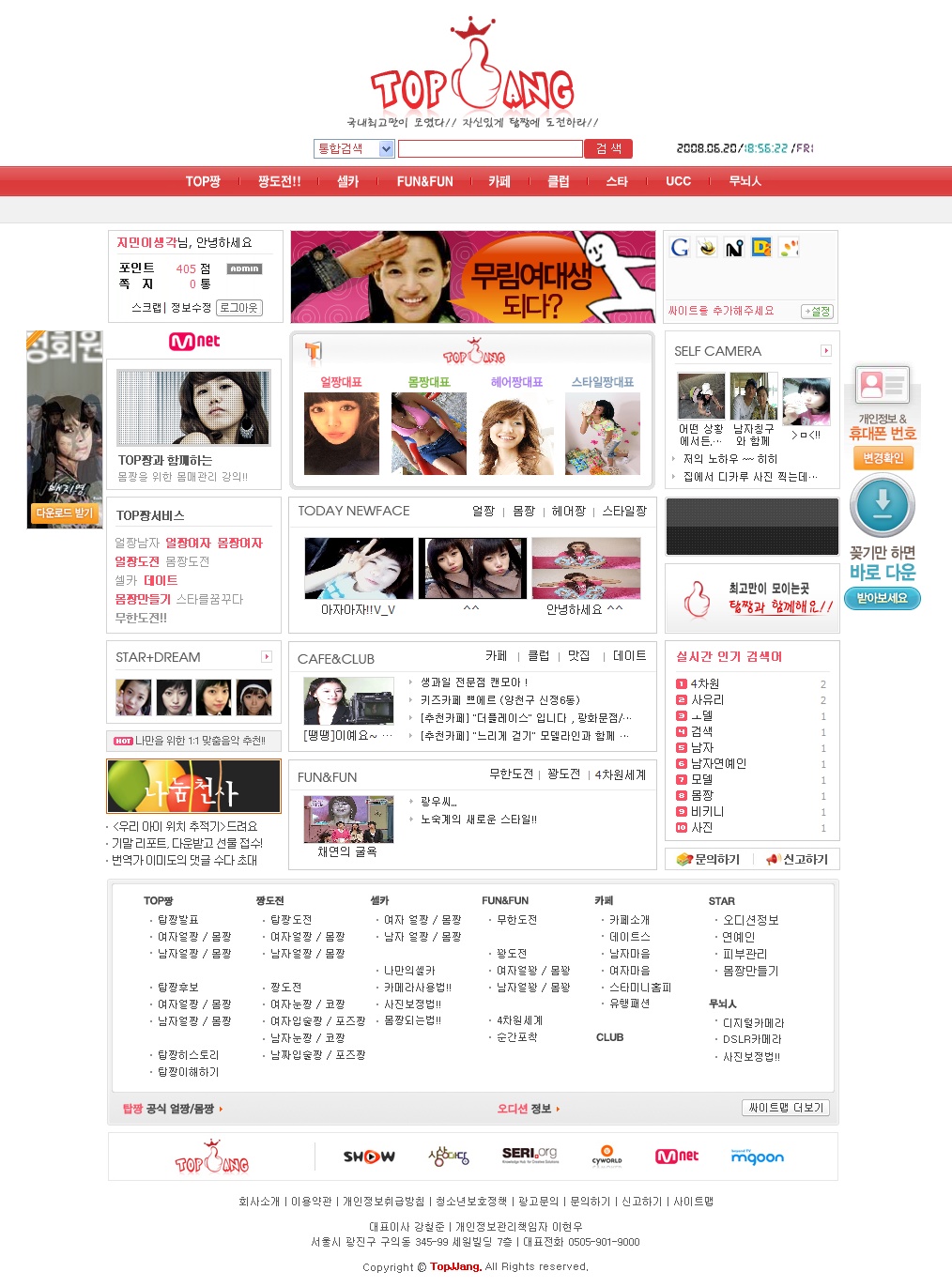Expand the SELF CAMERA arrow button

click(x=826, y=351)
